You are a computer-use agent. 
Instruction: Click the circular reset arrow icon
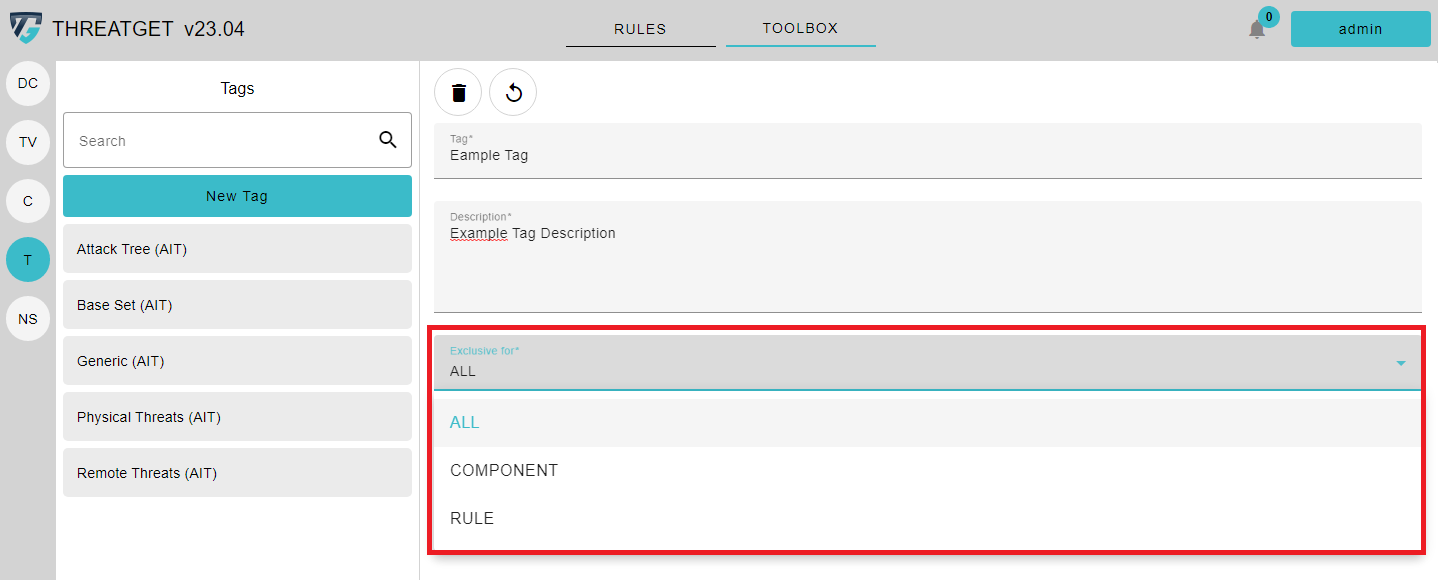[513, 93]
